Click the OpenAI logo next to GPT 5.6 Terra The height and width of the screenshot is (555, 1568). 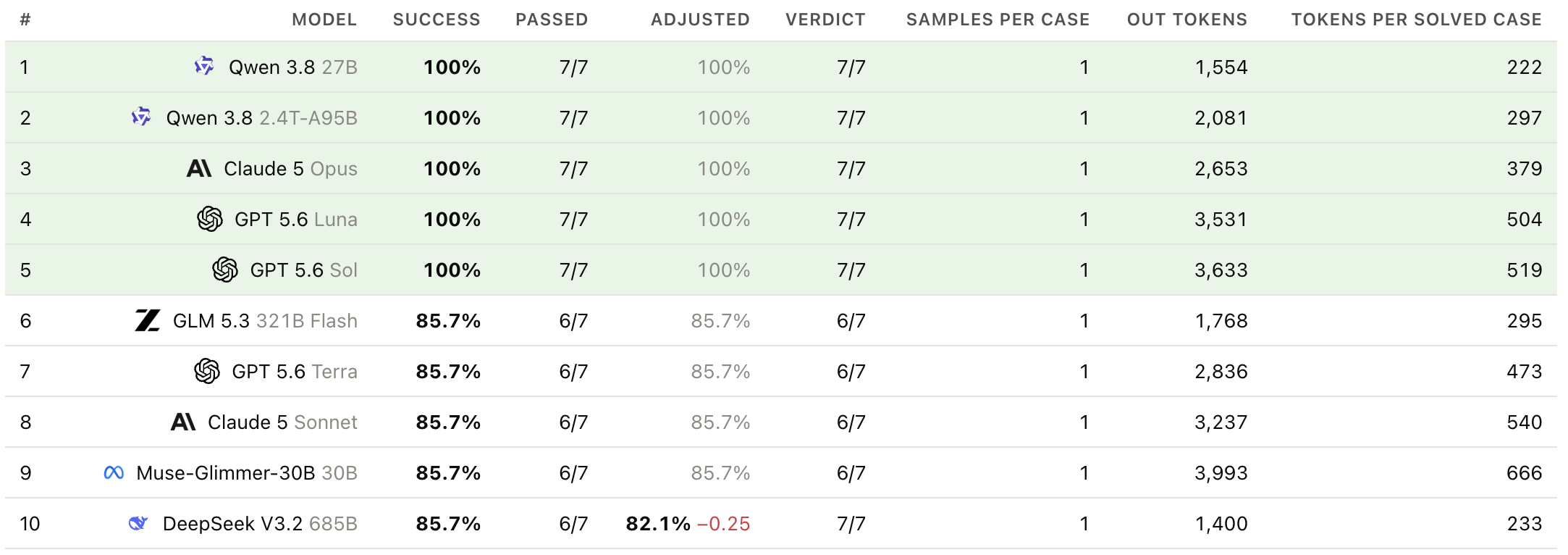(207, 371)
